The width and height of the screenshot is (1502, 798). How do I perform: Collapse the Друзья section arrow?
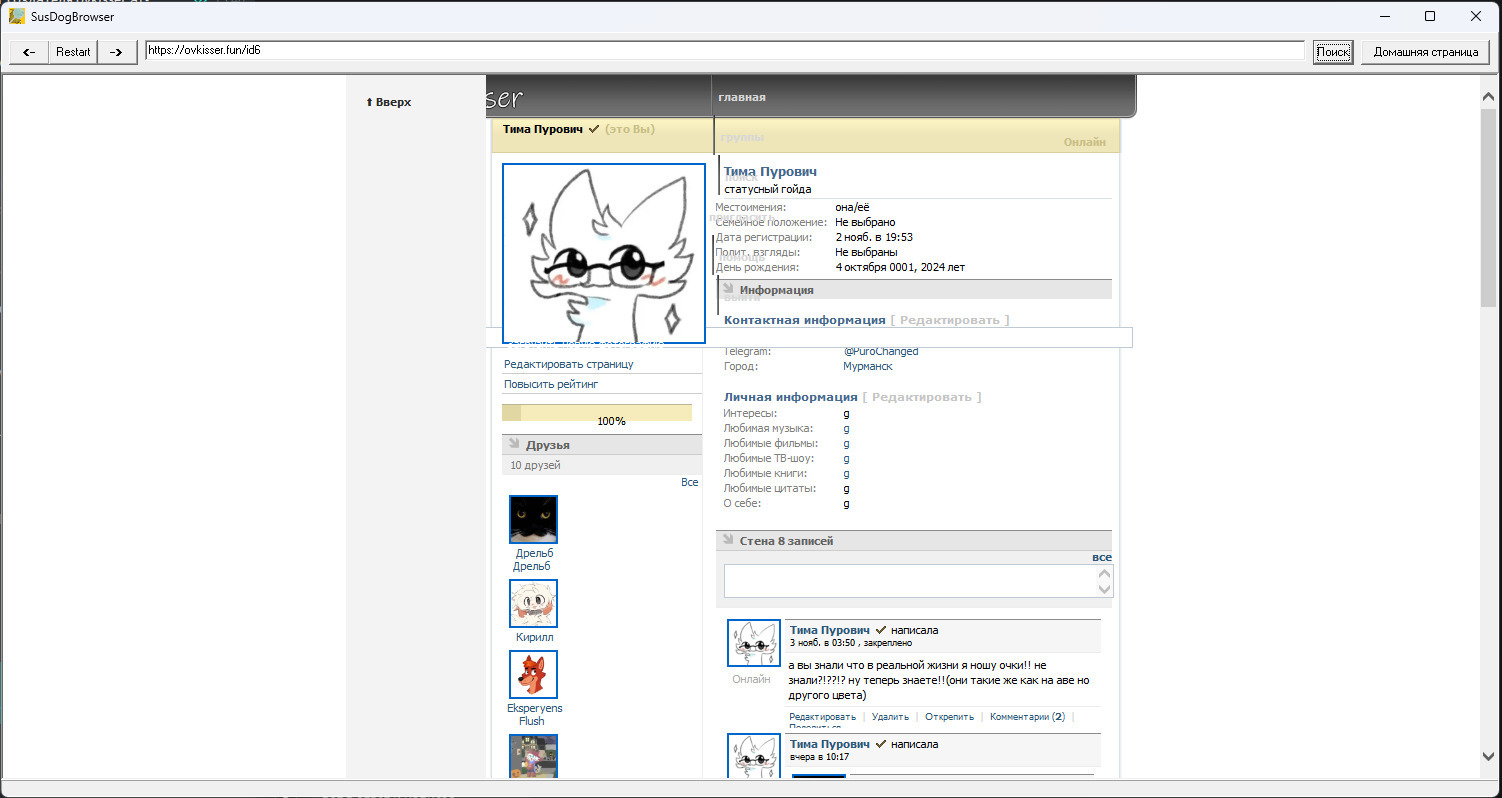coord(514,444)
